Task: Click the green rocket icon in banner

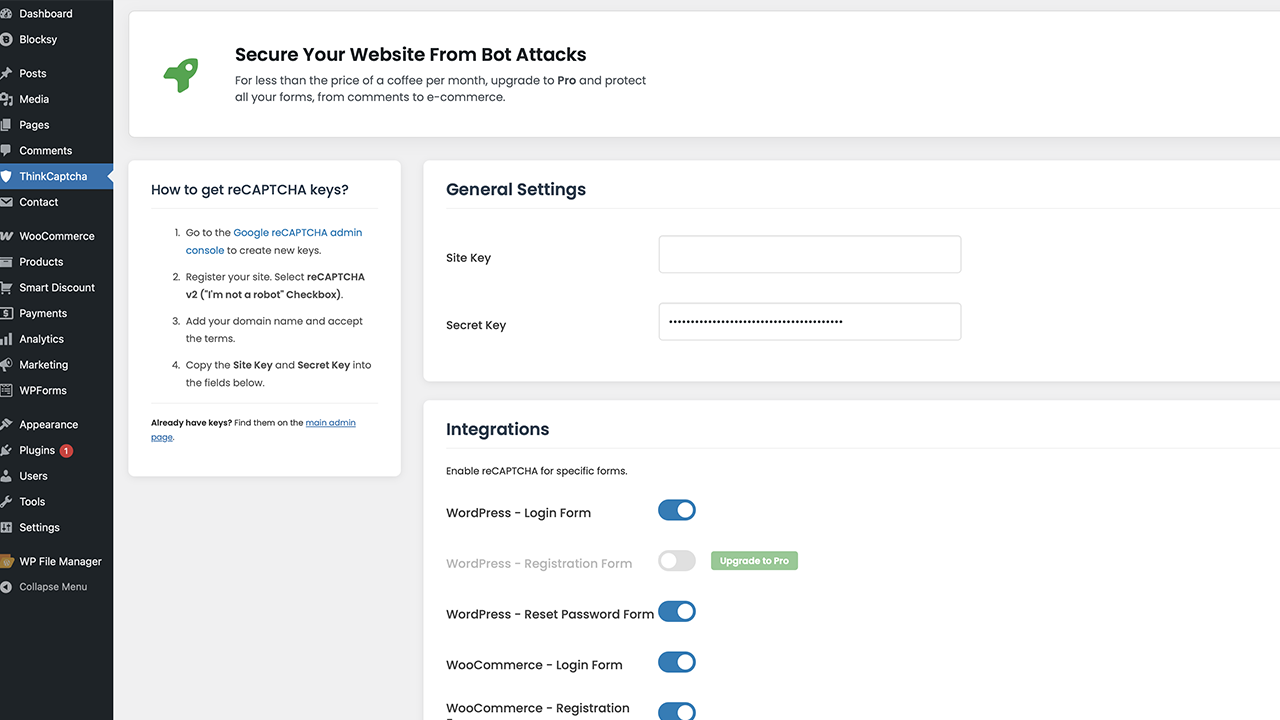Action: [181, 74]
